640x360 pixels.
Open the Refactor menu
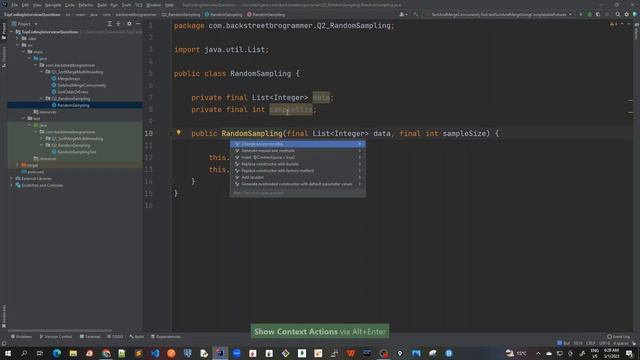coord(86,5)
